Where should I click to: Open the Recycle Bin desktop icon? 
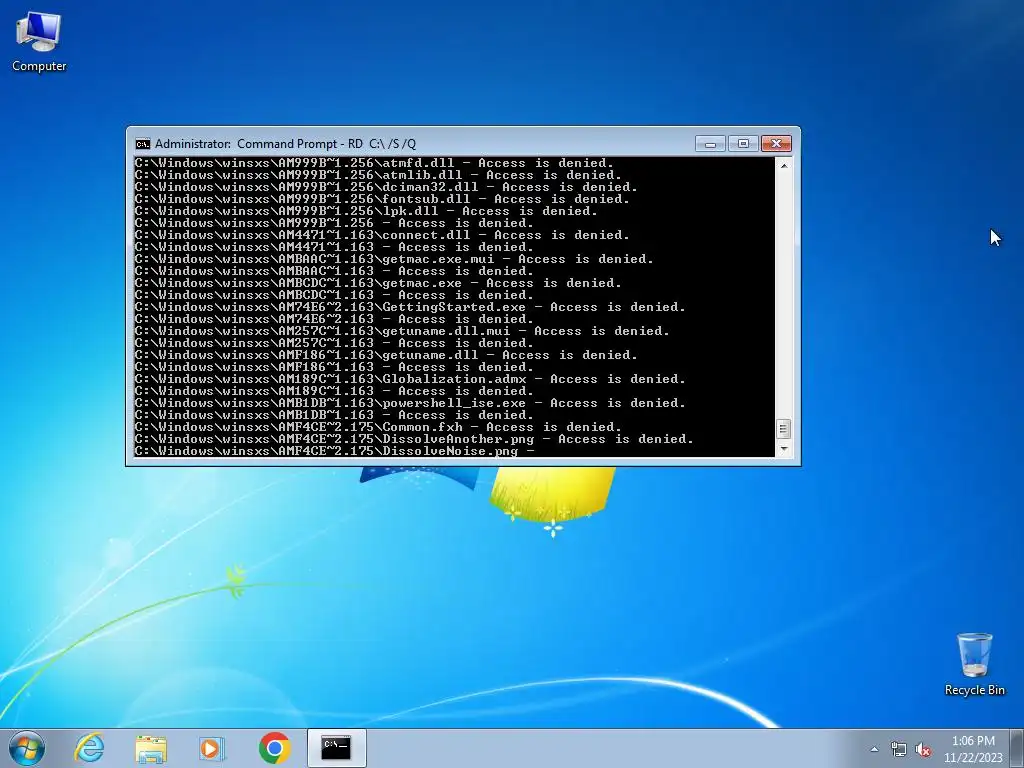[x=974, y=664]
